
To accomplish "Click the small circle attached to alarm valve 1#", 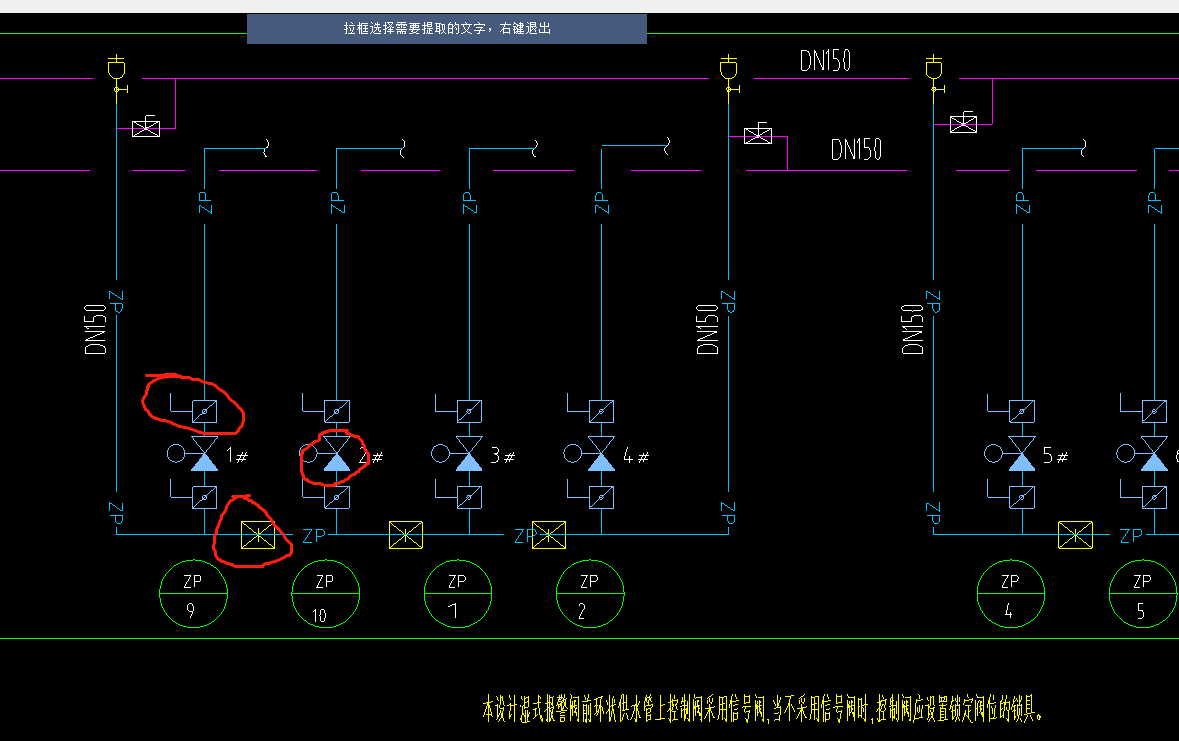I will click(176, 454).
